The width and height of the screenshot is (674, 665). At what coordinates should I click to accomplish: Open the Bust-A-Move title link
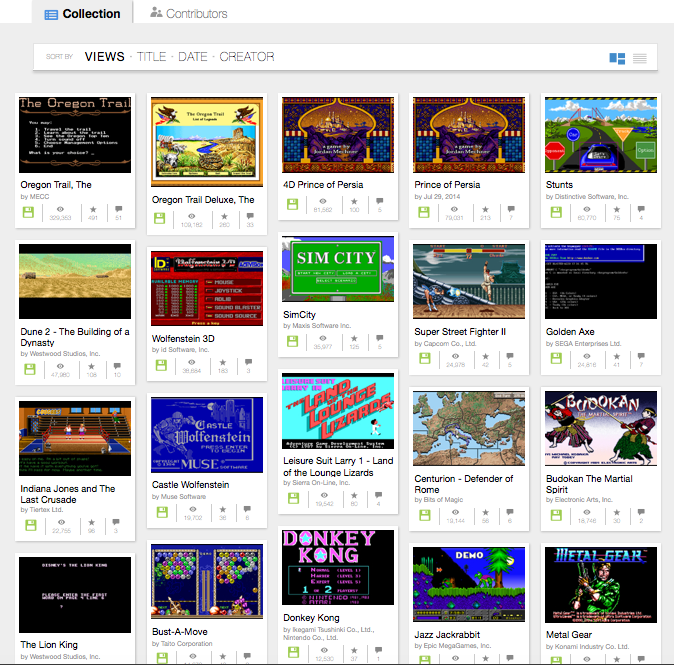pyautogui.click(x=180, y=632)
